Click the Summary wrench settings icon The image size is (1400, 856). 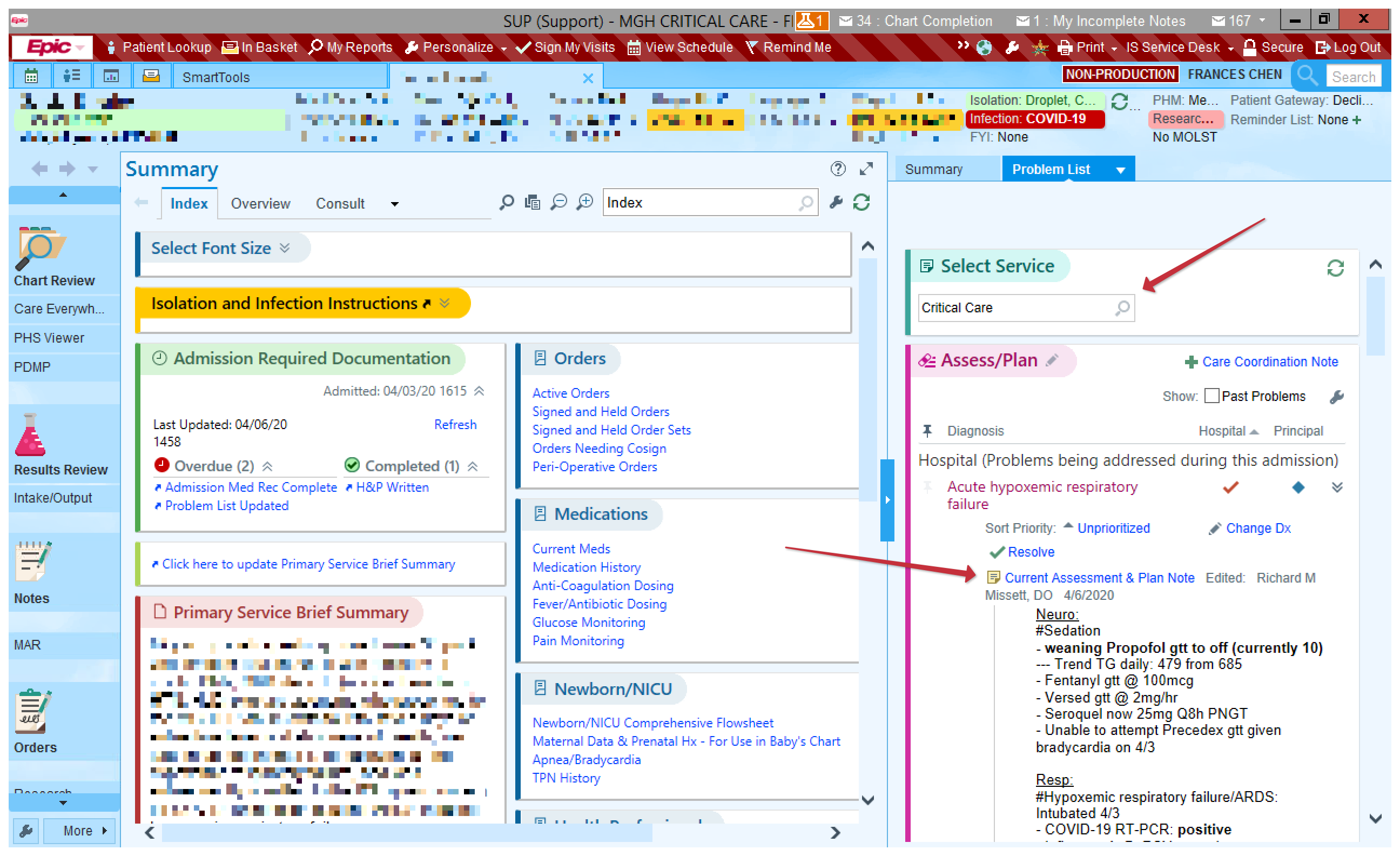[x=835, y=203]
